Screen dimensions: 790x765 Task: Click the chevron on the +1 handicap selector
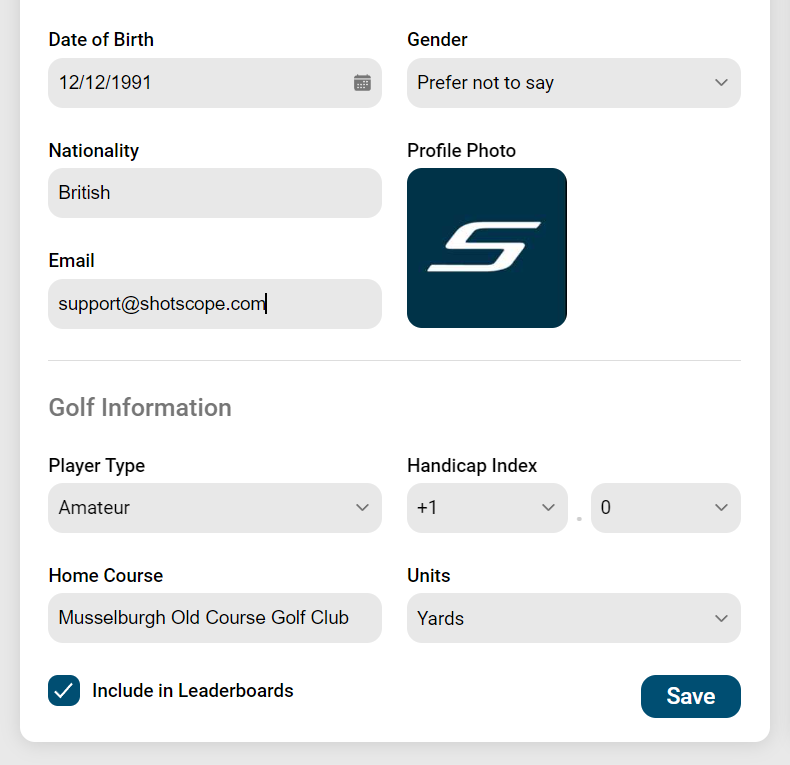click(x=548, y=507)
